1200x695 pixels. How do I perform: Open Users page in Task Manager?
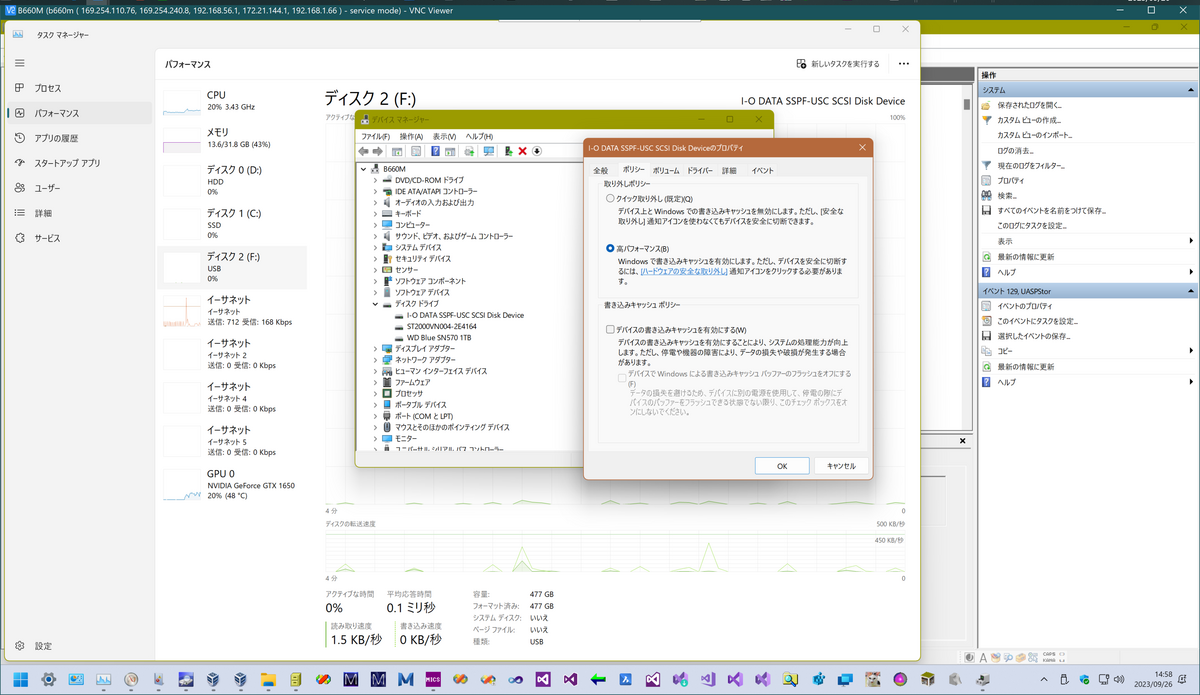[x=80, y=188]
